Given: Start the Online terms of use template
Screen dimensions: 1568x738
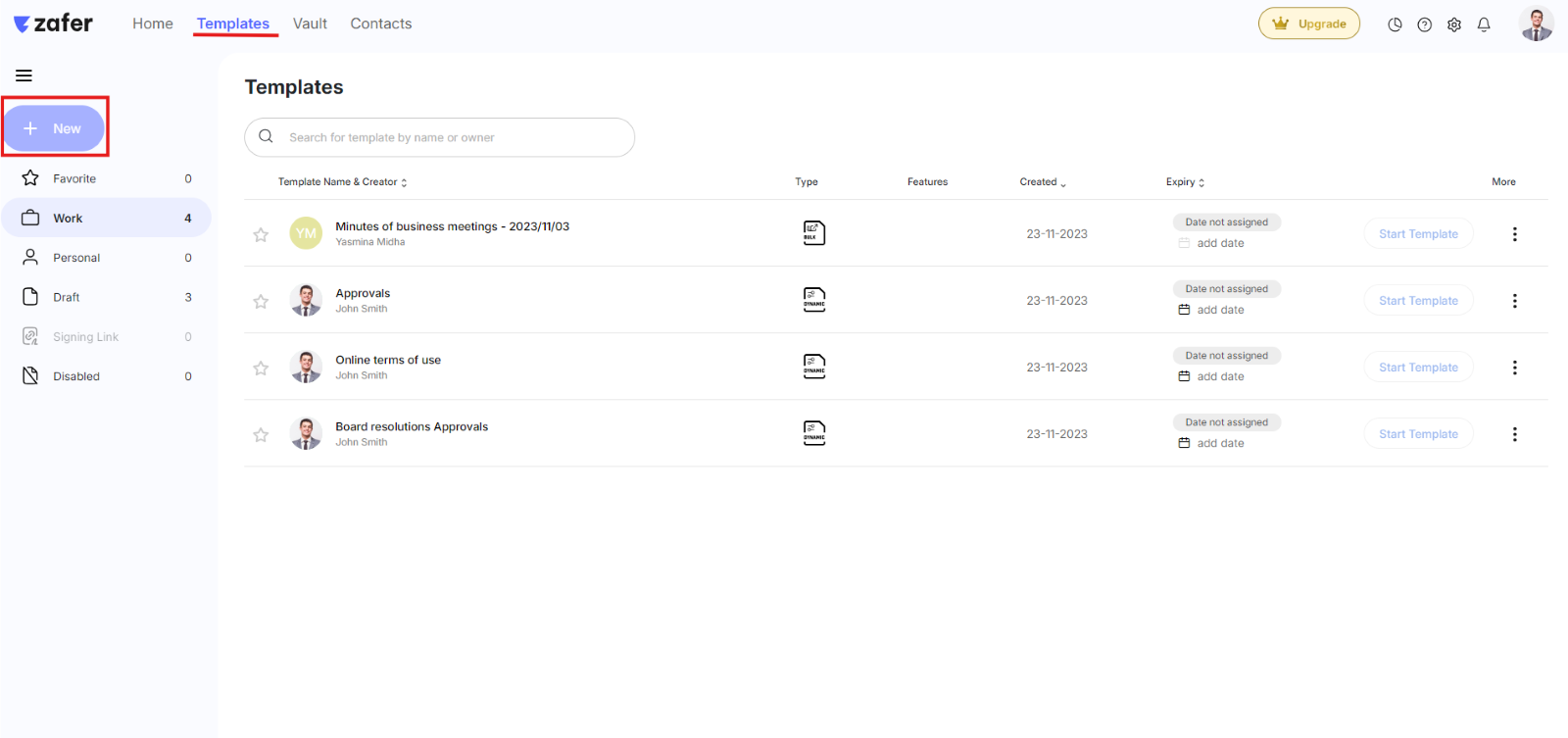Looking at the screenshot, I should click(x=1418, y=368).
